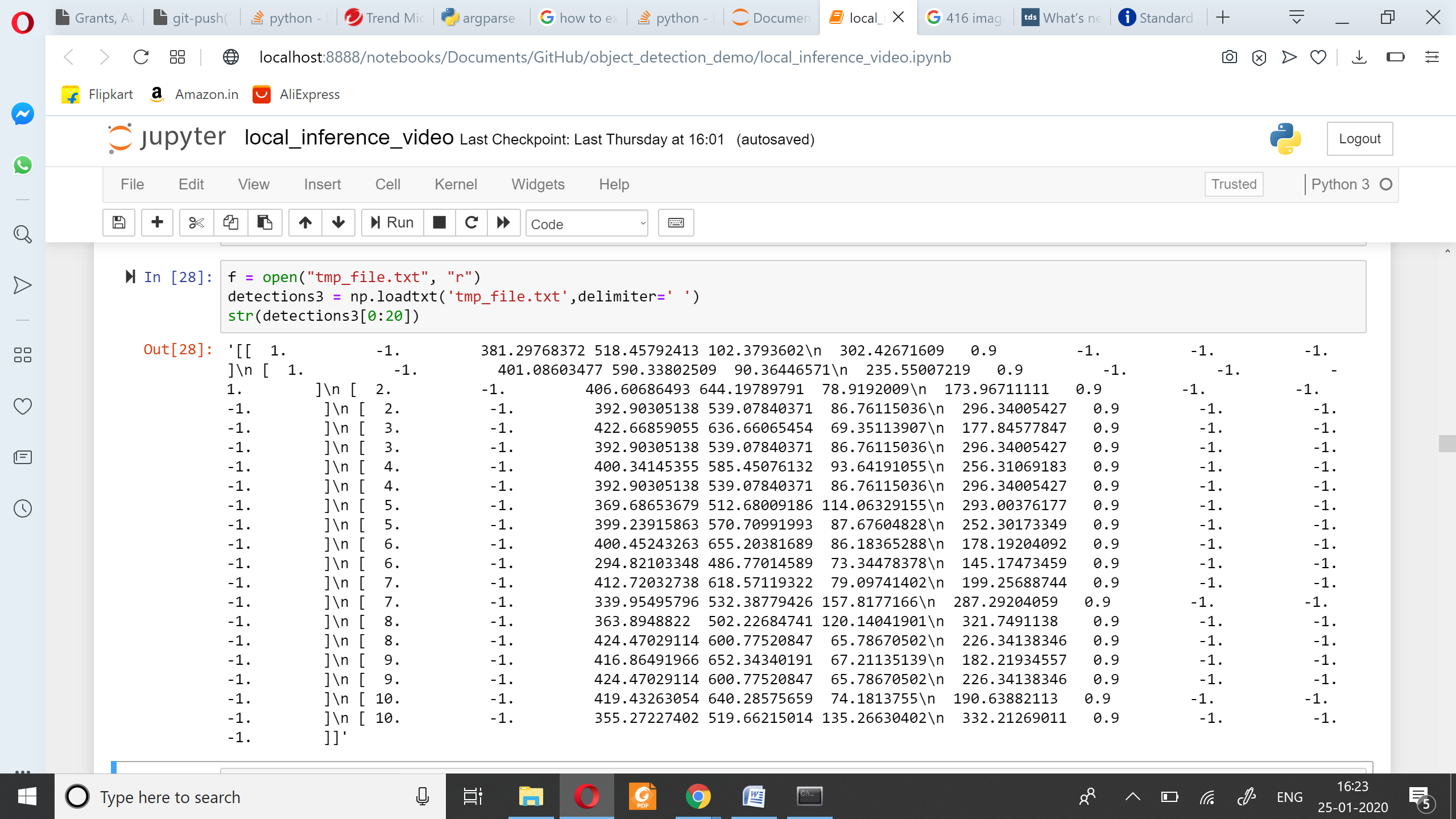The image size is (1456, 819).
Task: Restart the kernel using the refresh icon
Action: point(471,222)
